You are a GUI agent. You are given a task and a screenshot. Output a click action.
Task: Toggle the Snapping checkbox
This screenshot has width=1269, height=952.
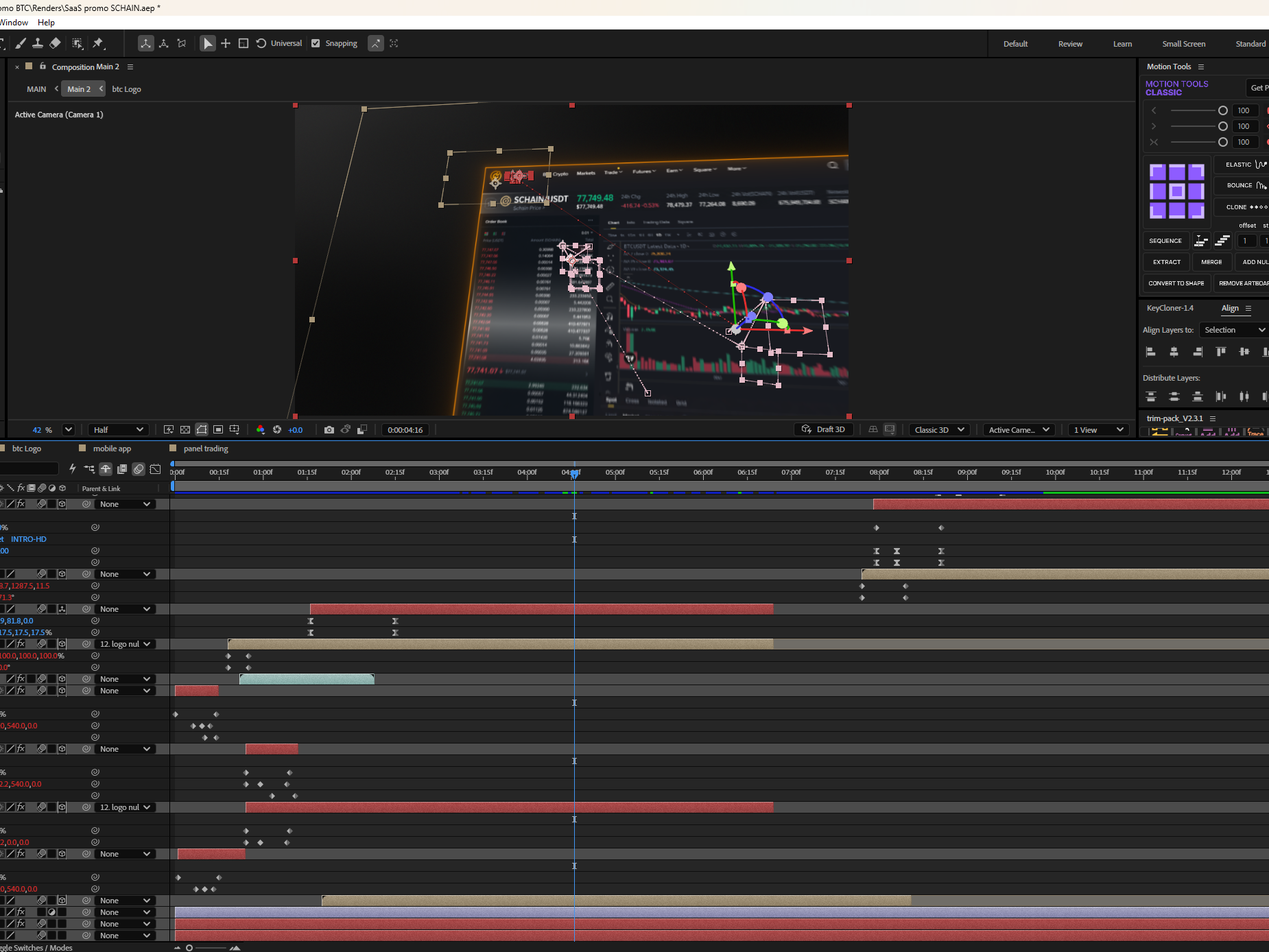tap(316, 43)
